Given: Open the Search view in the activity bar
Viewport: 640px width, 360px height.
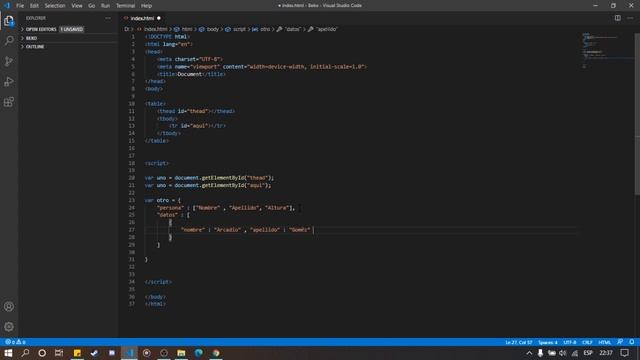Looking at the screenshot, I should tap(9, 40).
